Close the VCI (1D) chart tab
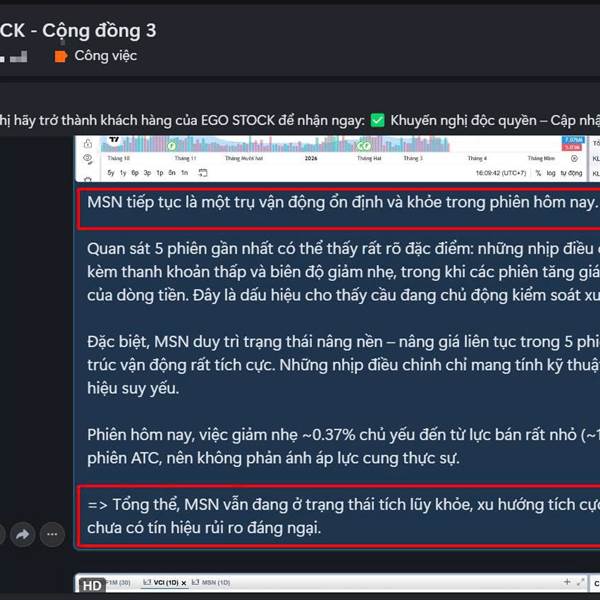The height and width of the screenshot is (600, 600). coord(184,583)
